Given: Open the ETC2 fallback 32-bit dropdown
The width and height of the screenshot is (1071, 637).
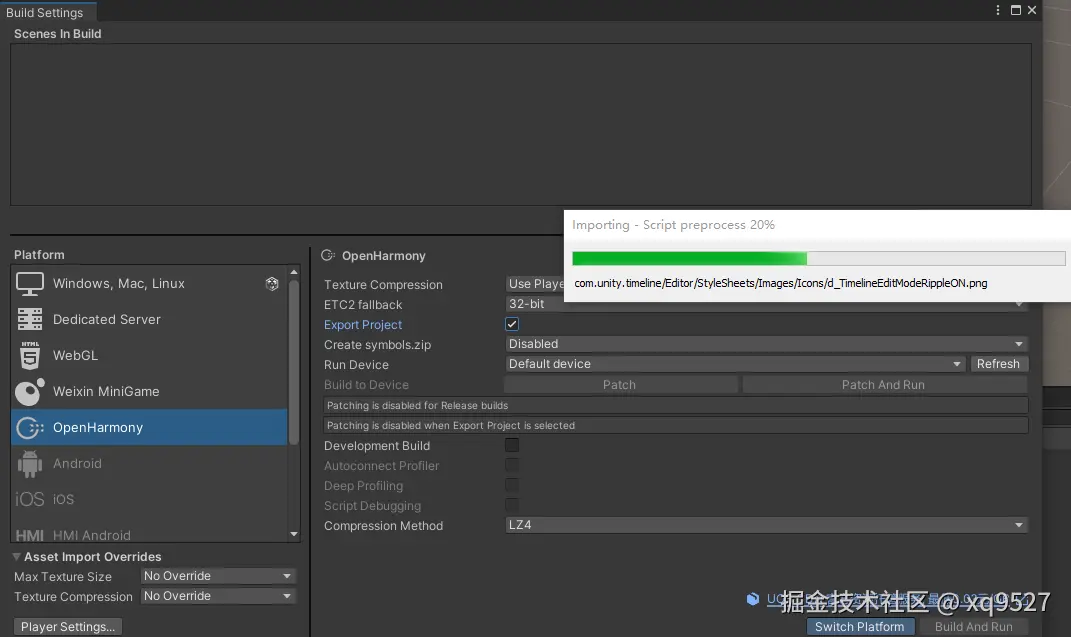Looking at the screenshot, I should tap(766, 304).
